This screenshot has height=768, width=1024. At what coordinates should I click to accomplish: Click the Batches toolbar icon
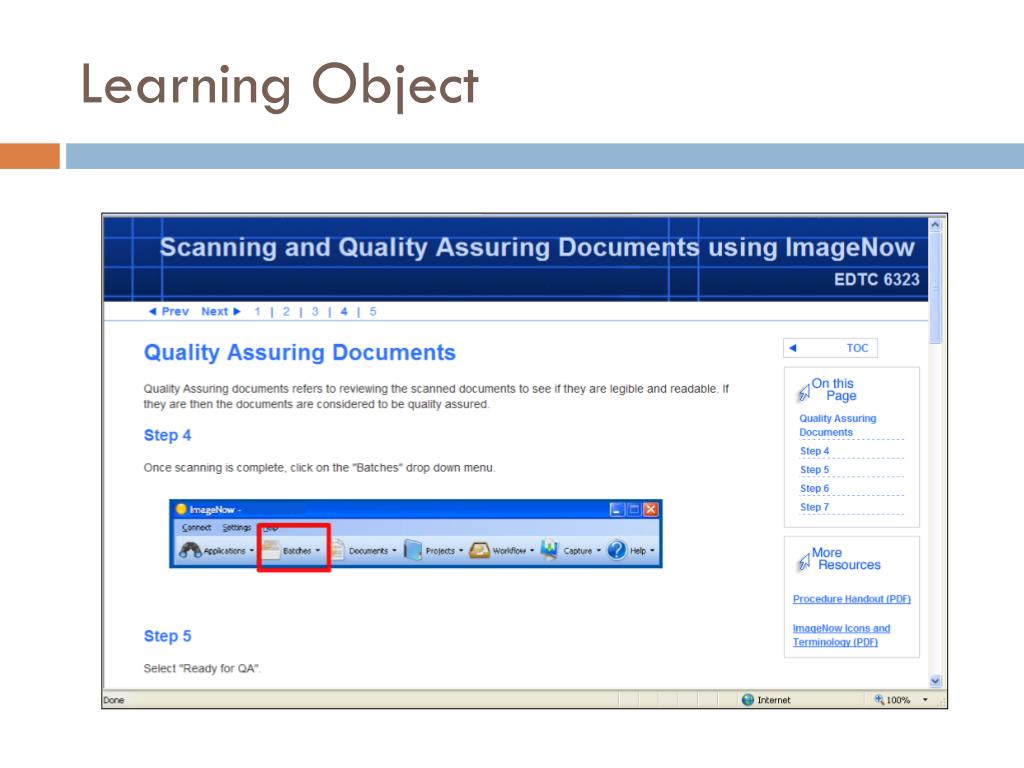point(270,550)
